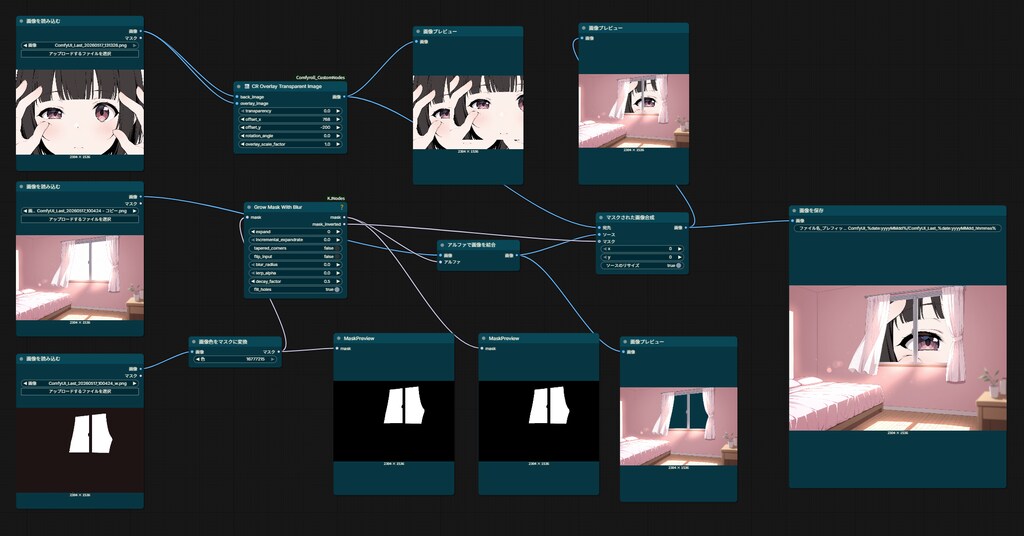Increase blur_radius value with right arrow

click(x=338, y=264)
